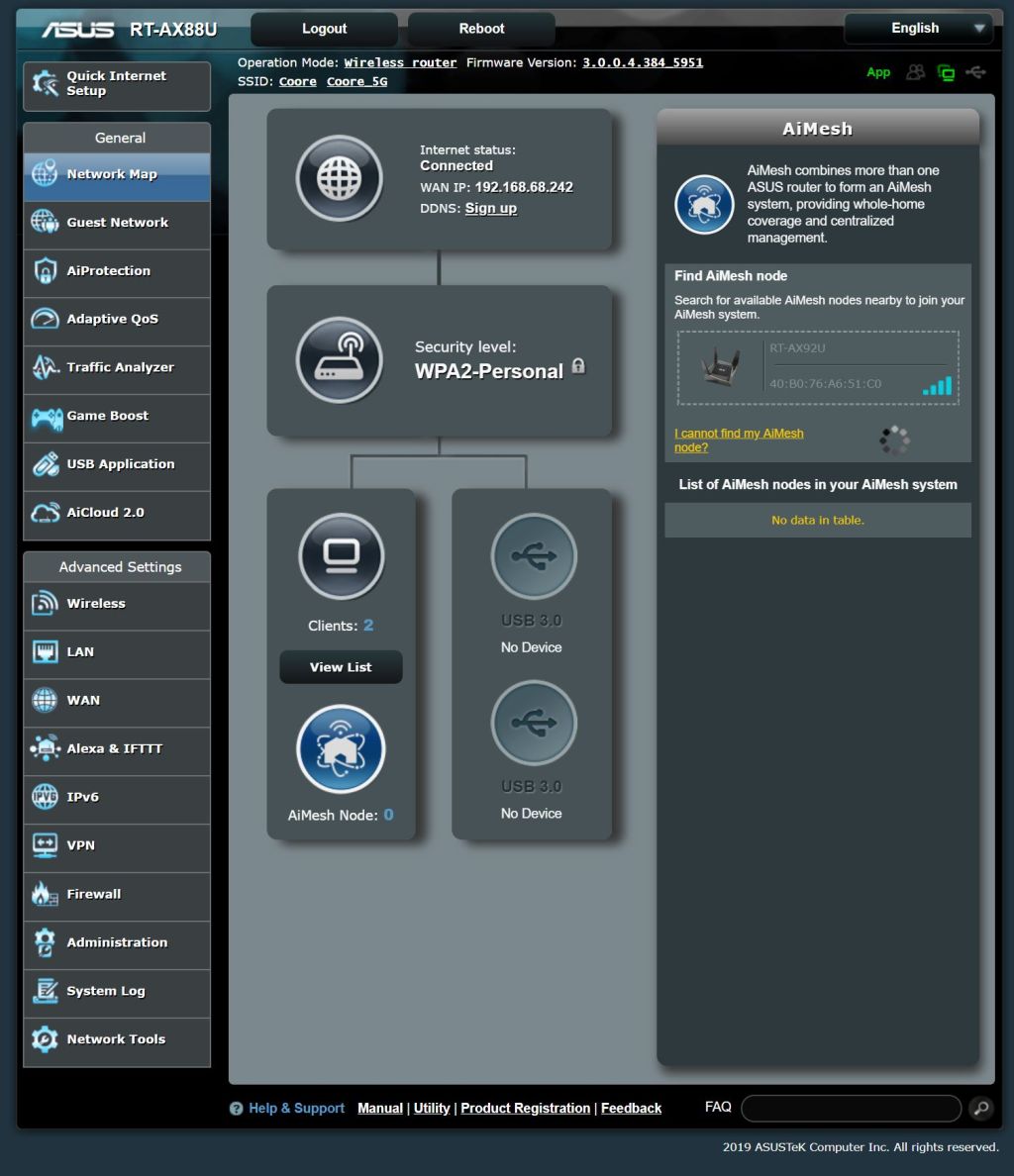
Task: Click the Wireless signal icon in sidebar
Action: point(45,603)
